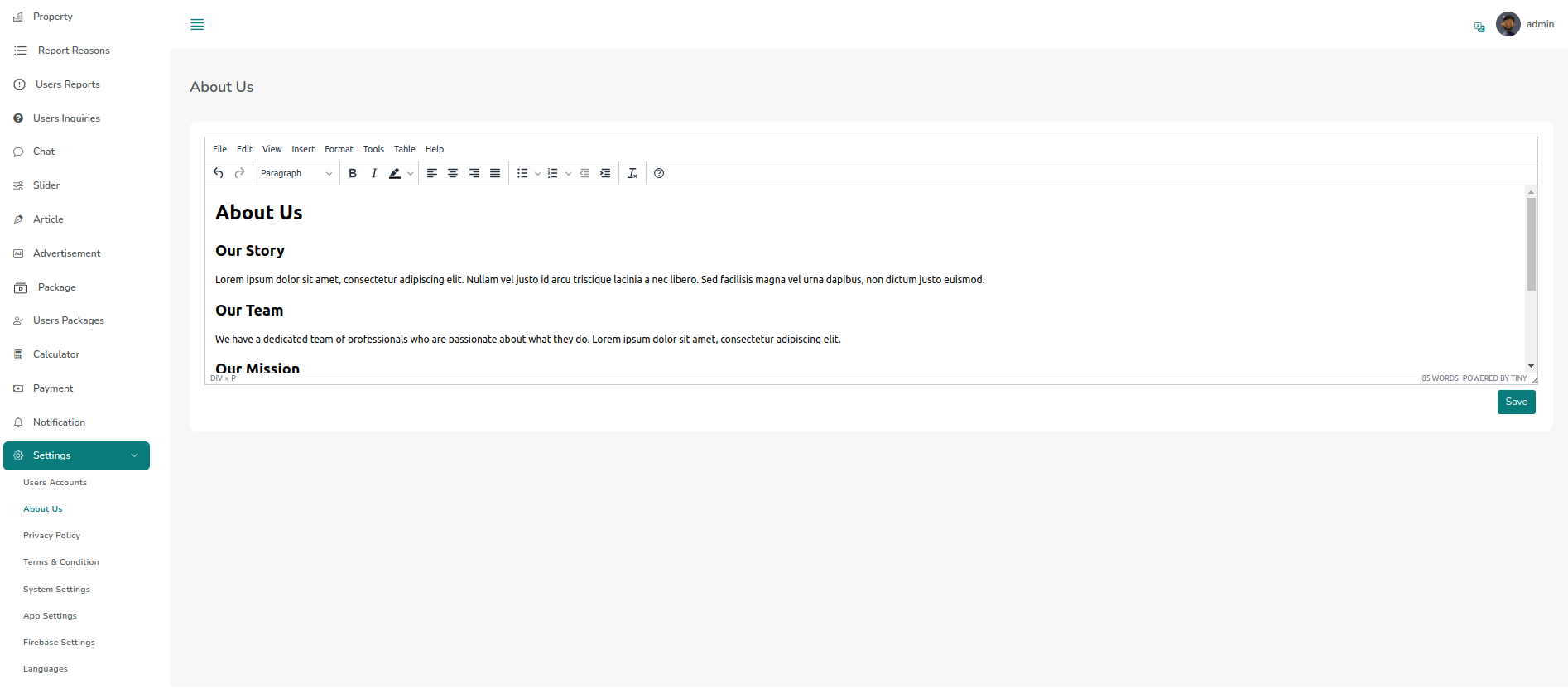Open the Insert menu
Viewport: 1568px width, 689px height.
coord(303,149)
